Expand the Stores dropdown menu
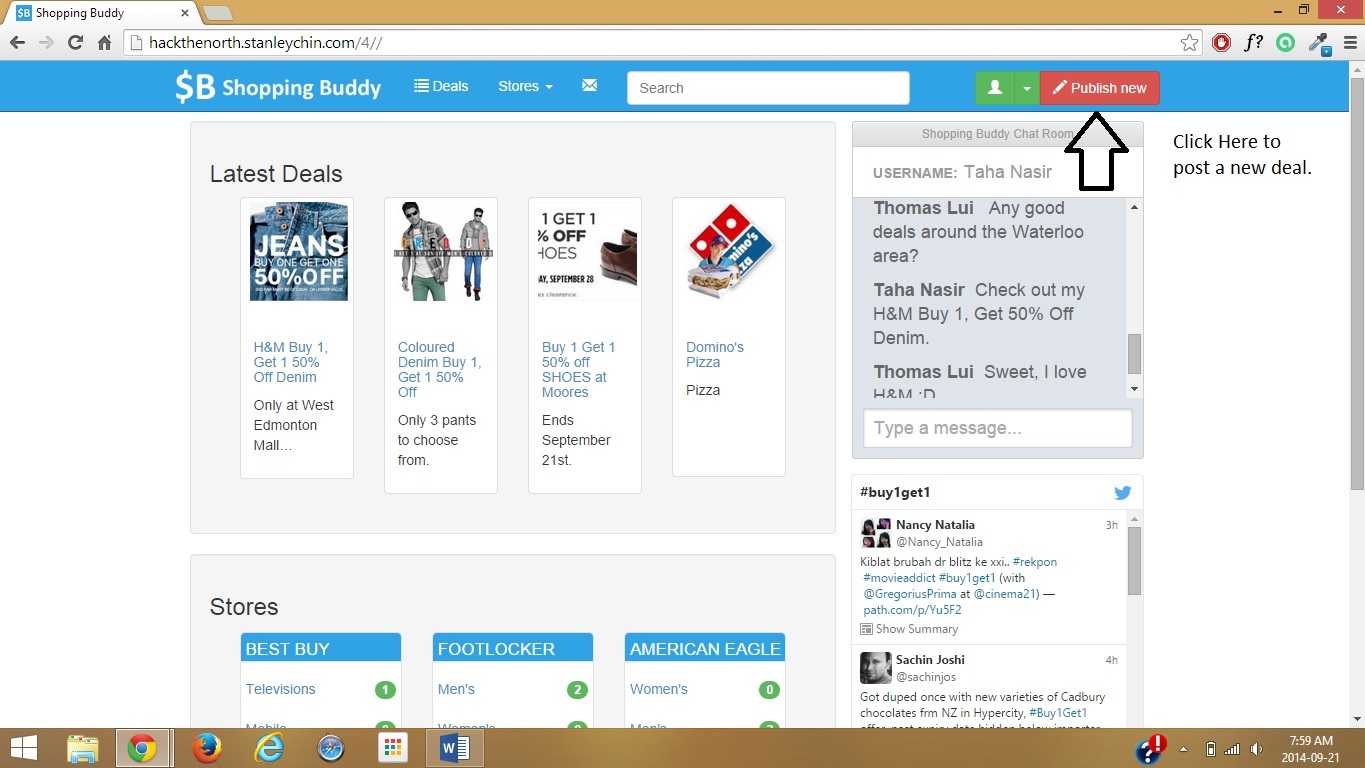Image resolution: width=1365 pixels, height=768 pixels. pos(525,87)
